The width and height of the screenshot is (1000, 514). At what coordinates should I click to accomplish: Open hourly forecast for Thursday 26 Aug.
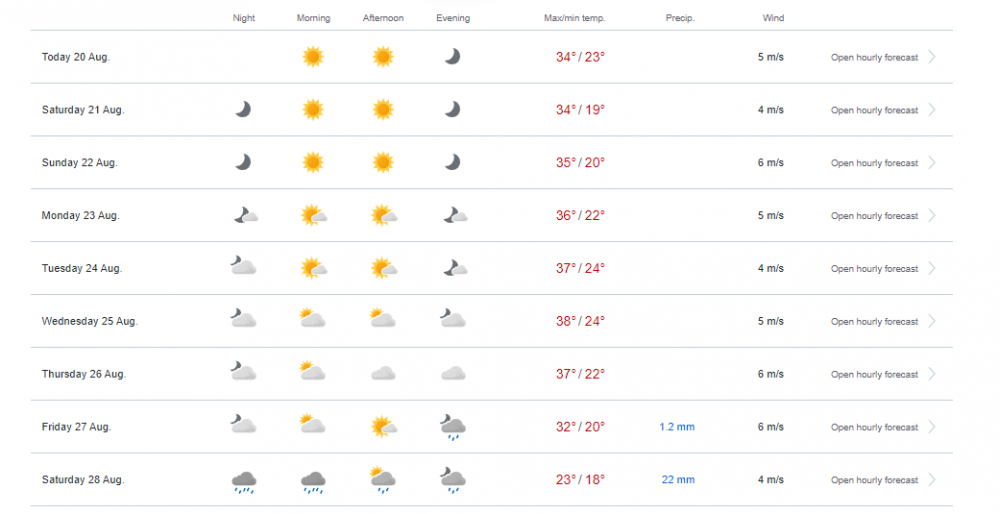coord(874,374)
